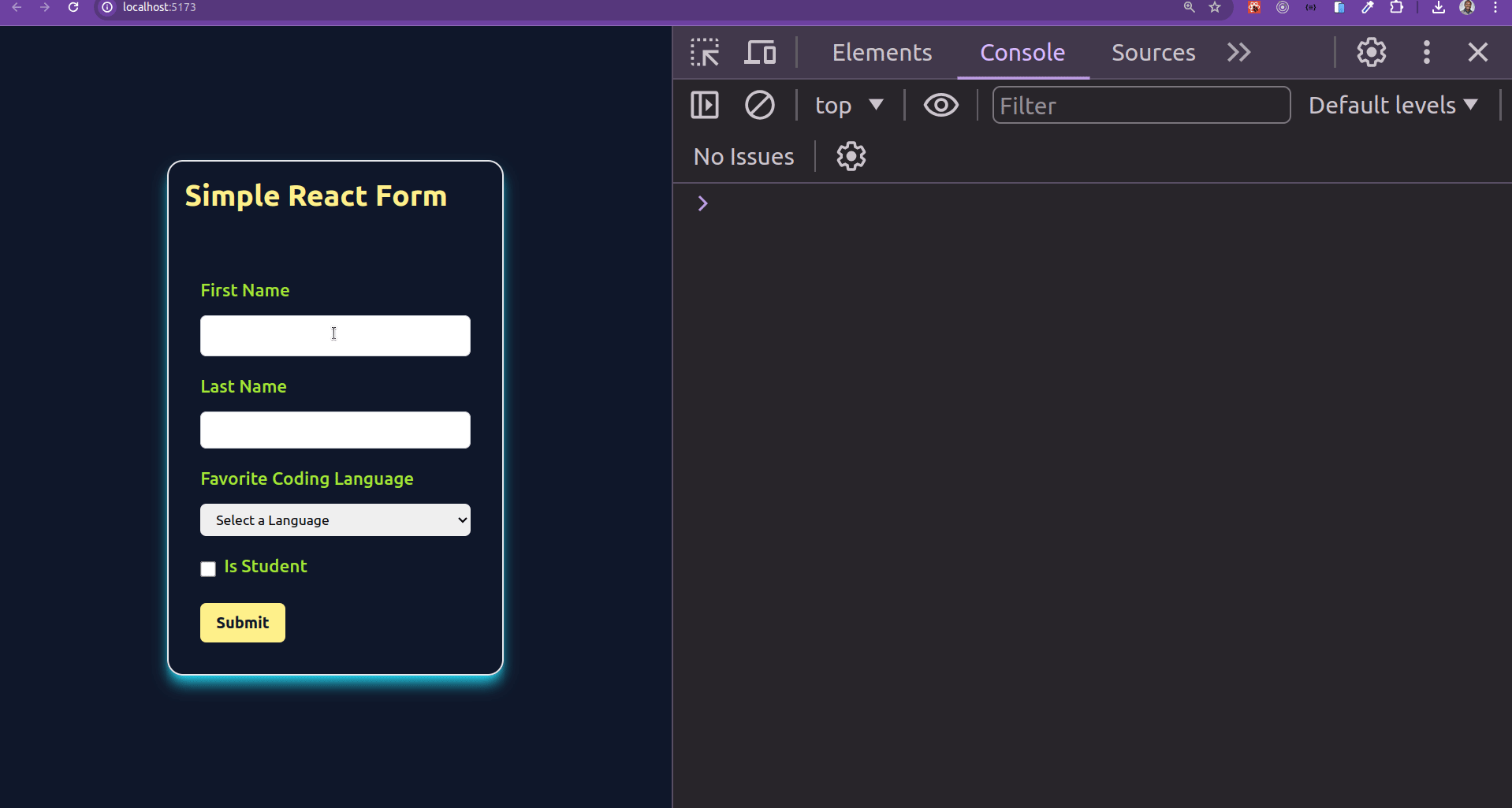Click the First Name label
Screen dimensions: 1512x808
coord(245,290)
